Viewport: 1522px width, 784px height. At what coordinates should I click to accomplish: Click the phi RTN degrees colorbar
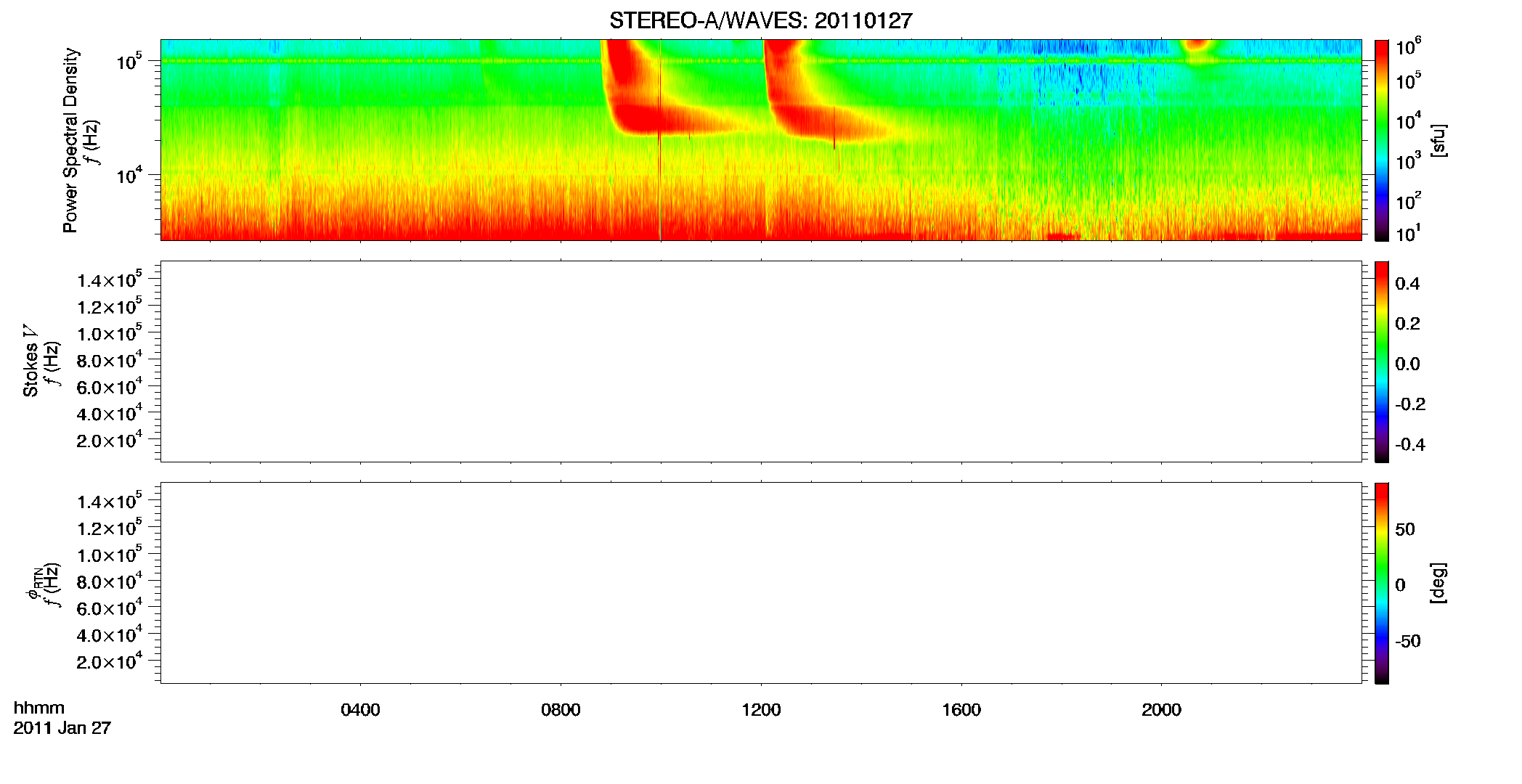[x=1382, y=583]
